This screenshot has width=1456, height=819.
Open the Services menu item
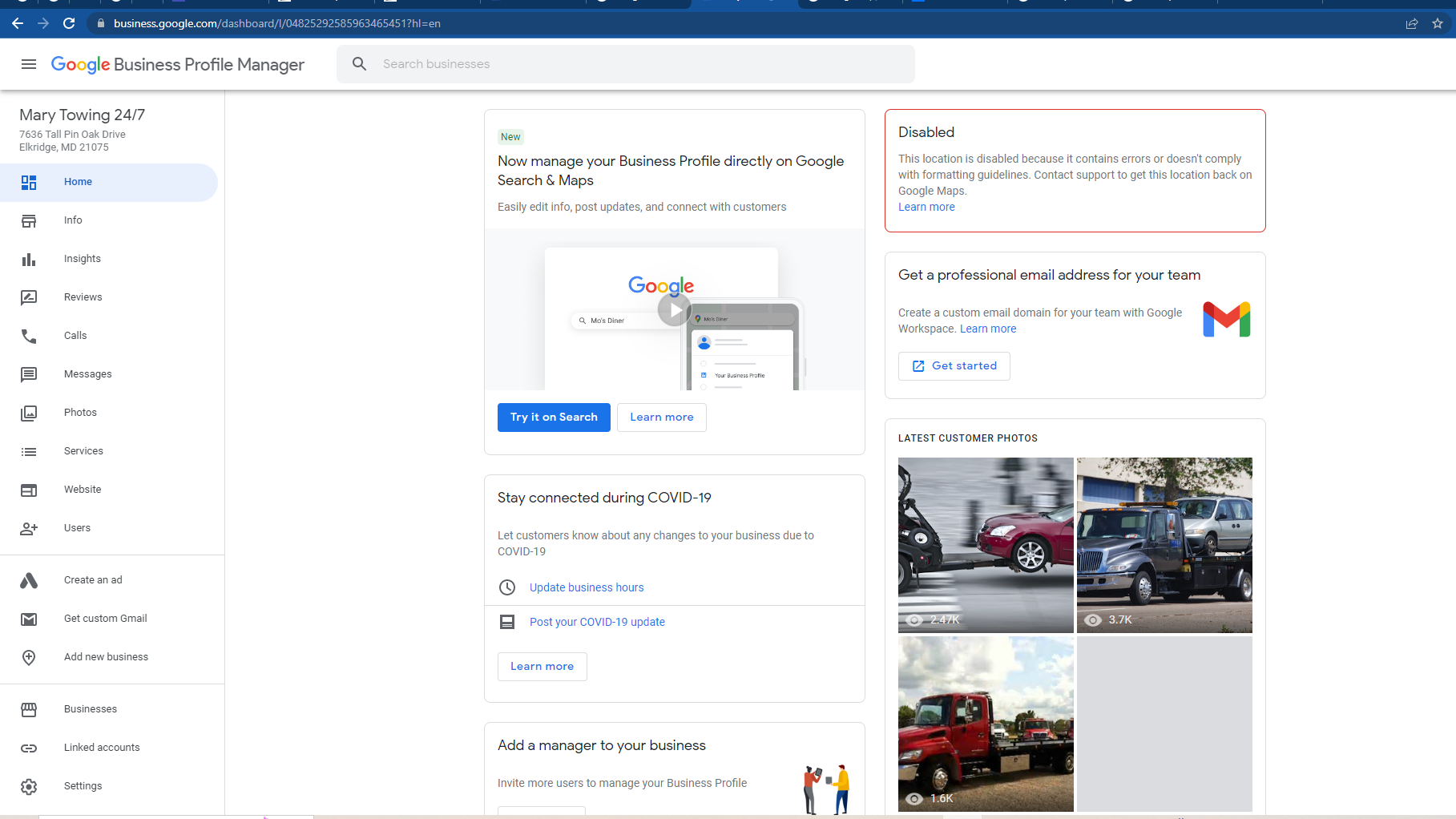pos(109,451)
